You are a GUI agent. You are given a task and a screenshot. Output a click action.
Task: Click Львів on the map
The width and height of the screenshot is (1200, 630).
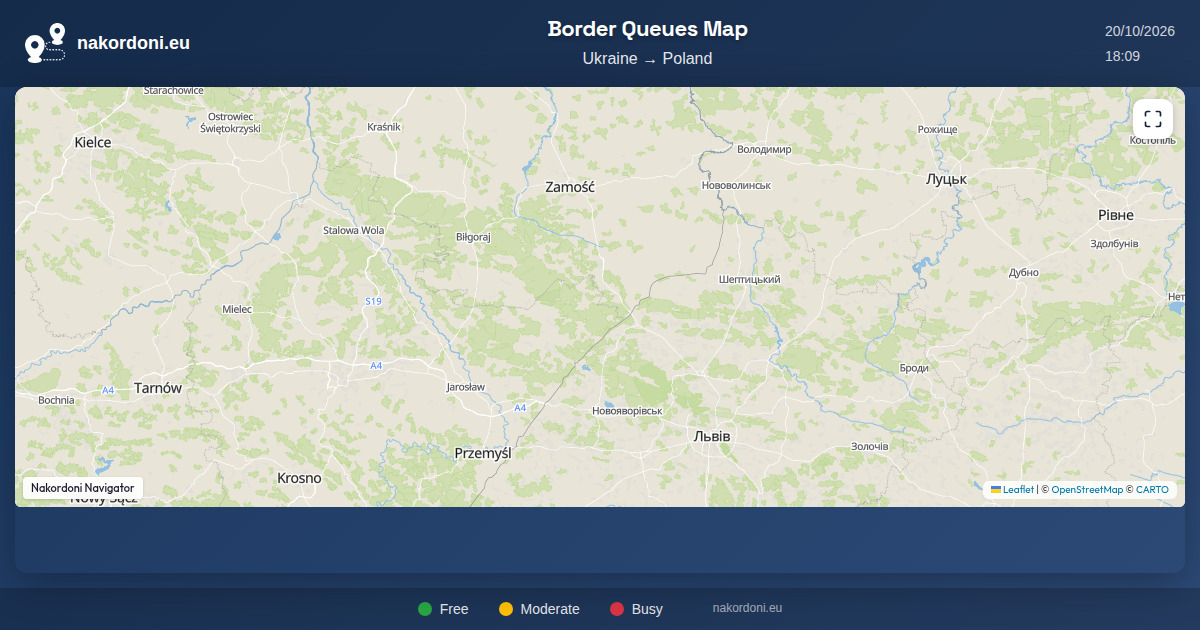(712, 437)
